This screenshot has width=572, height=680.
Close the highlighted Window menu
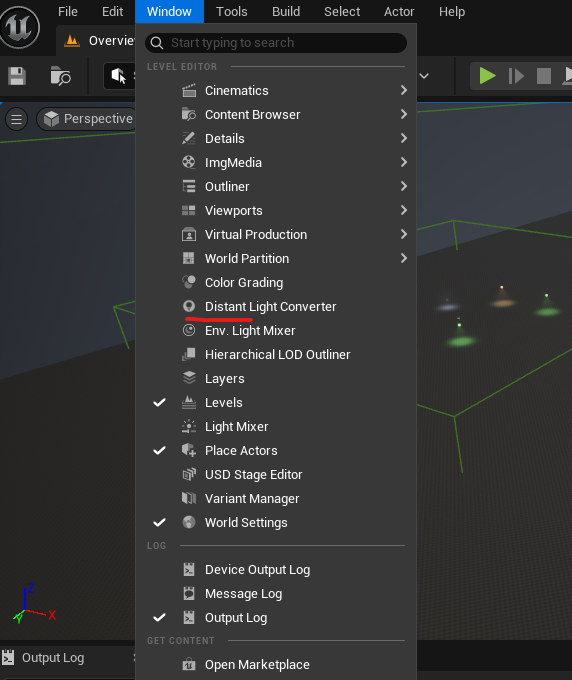pyautogui.click(x=169, y=11)
